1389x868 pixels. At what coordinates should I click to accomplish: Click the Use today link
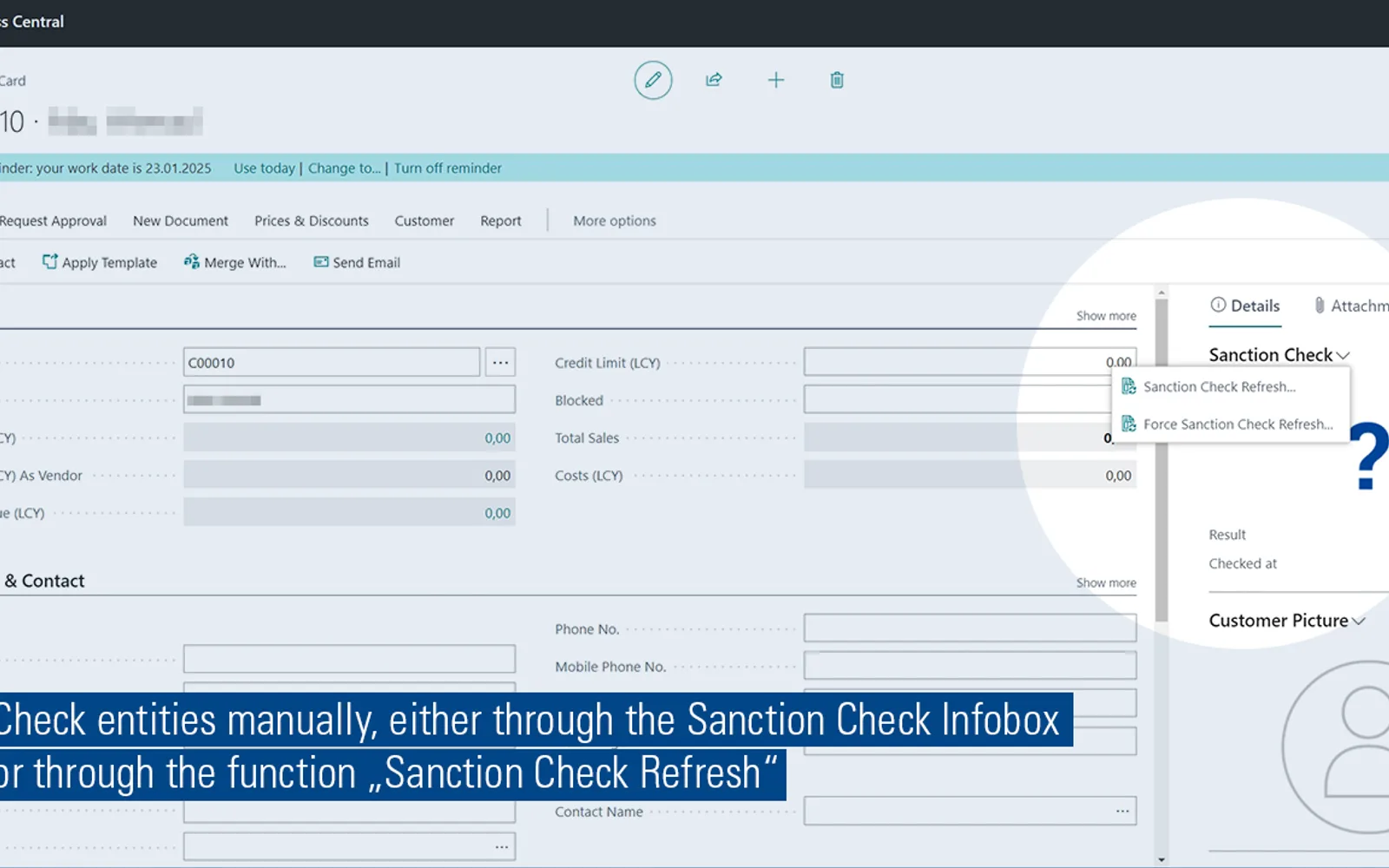(x=264, y=168)
